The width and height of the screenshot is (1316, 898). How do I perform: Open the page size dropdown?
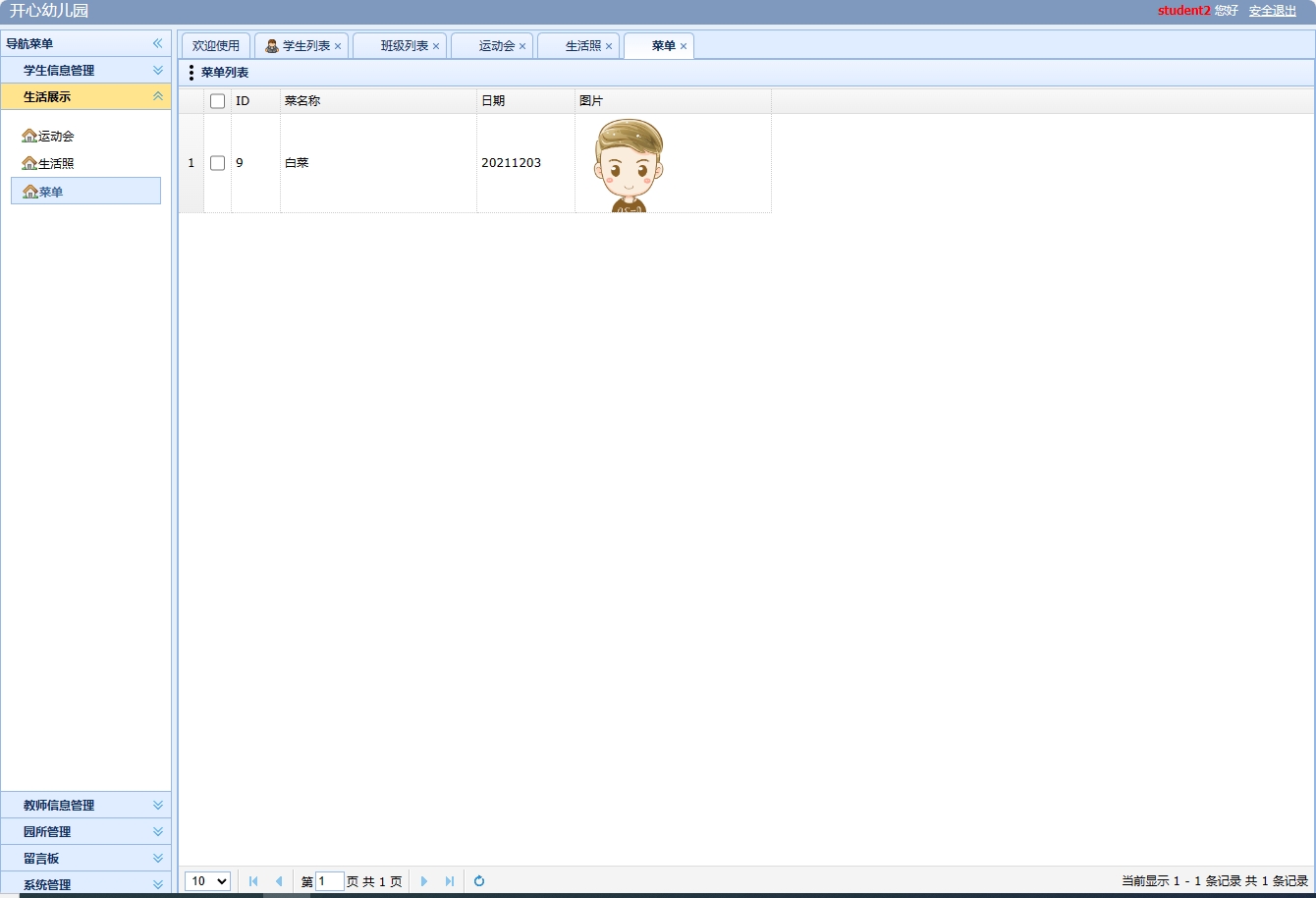[x=207, y=881]
